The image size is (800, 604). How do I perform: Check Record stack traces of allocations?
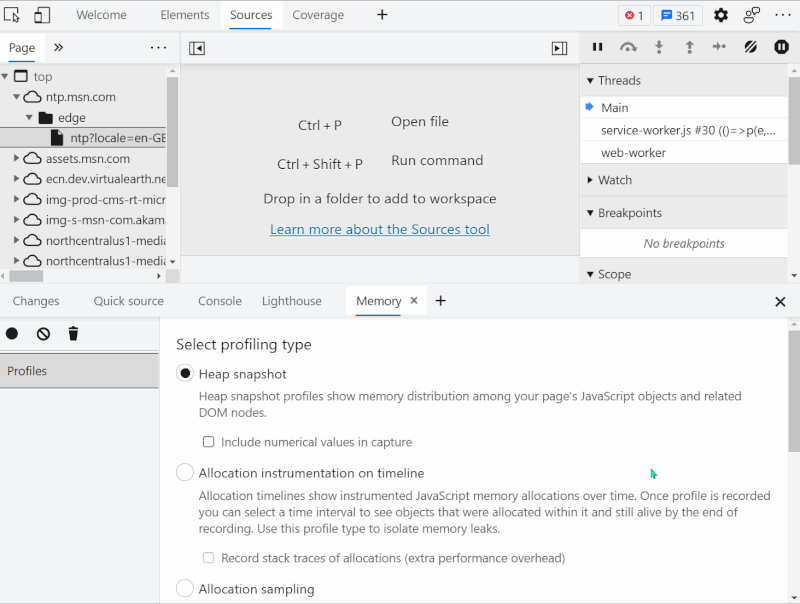point(208,558)
